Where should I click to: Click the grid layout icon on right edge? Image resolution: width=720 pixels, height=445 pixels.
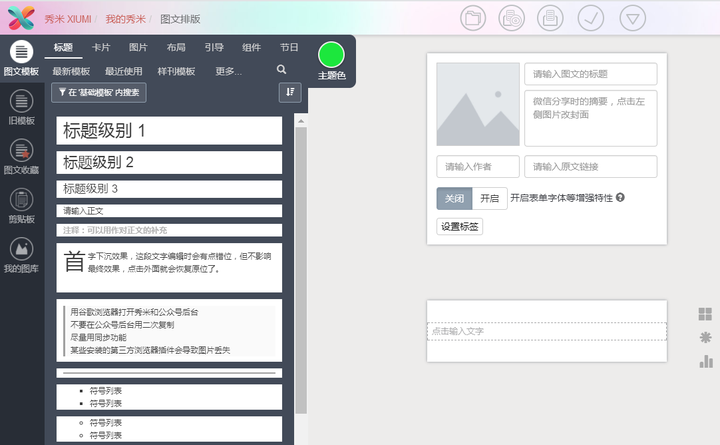(x=705, y=314)
